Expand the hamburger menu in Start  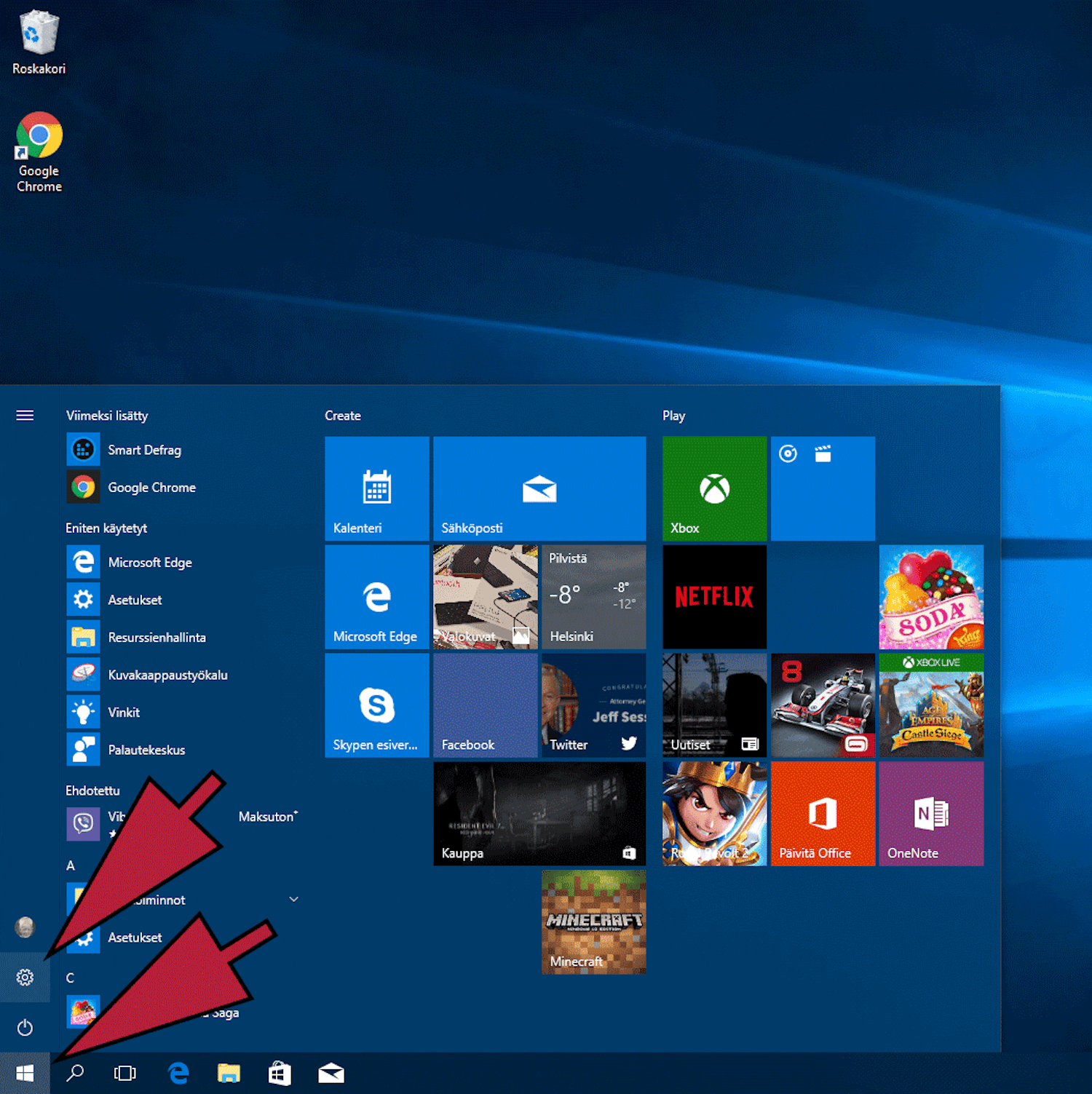pos(25,416)
